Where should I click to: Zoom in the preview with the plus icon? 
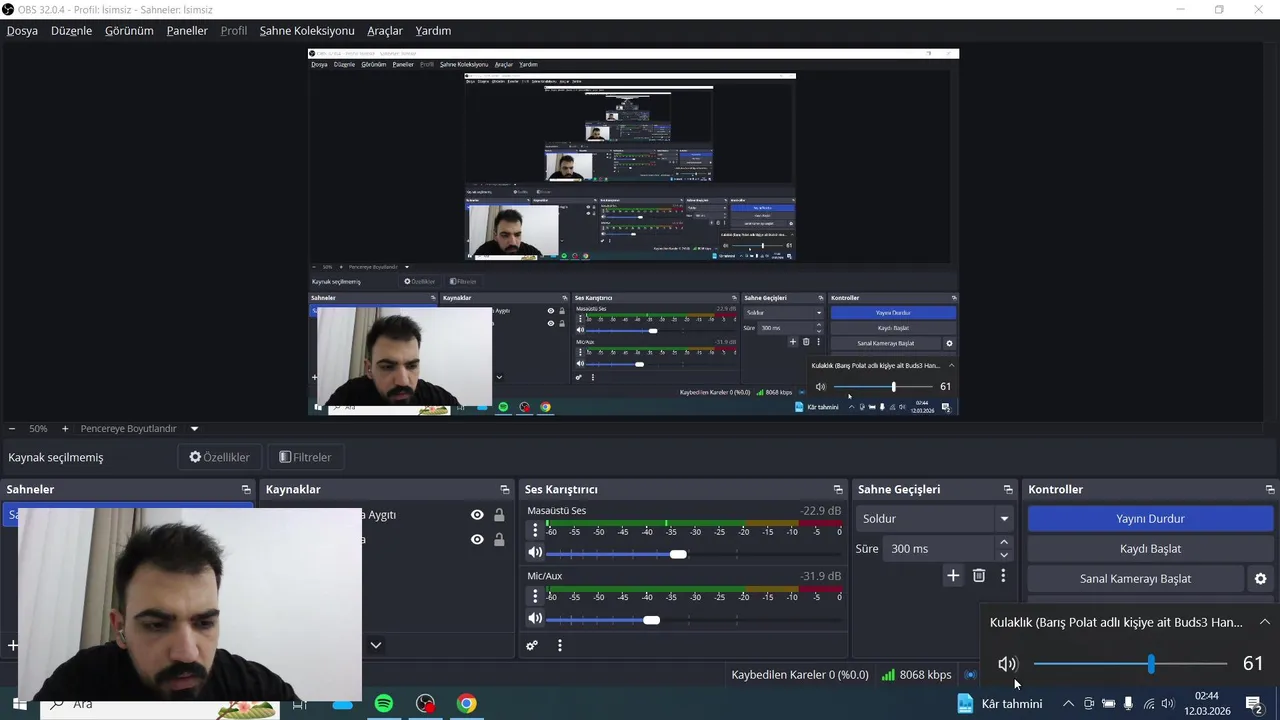tap(65, 428)
